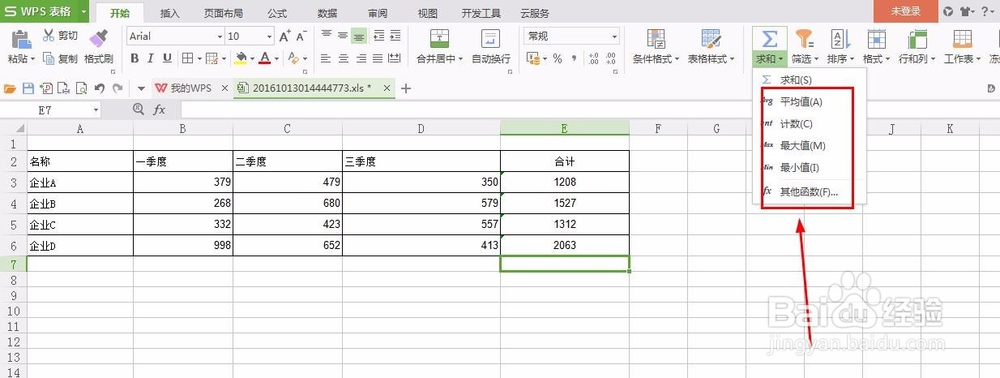The height and width of the screenshot is (378, 1000).
Task: Expand the Paste (粘贴) dropdown arrow
Action: click(33, 59)
